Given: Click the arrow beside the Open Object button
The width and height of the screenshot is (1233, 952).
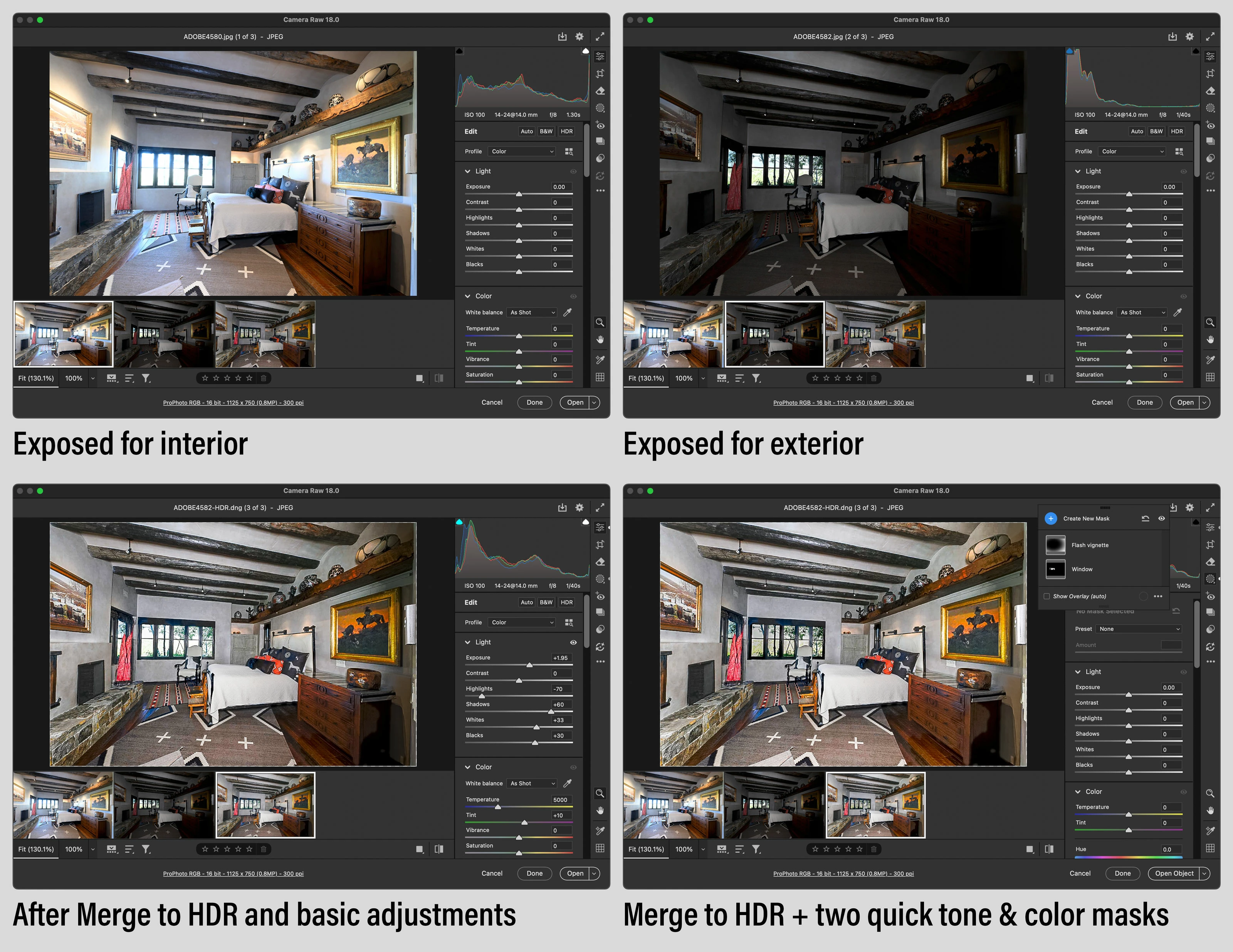Looking at the screenshot, I should pos(1204,873).
